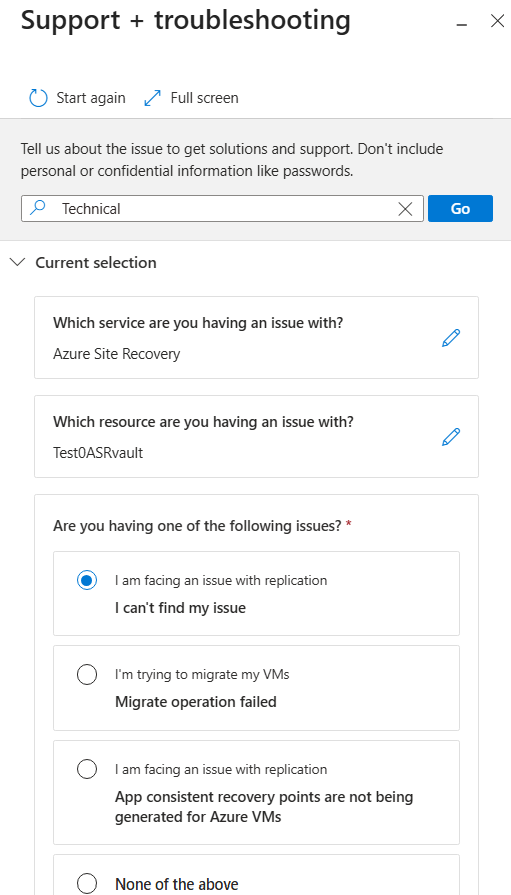Select the "Migrate operation failed" radio option
Image resolution: width=511 pixels, height=895 pixels.
point(87,675)
